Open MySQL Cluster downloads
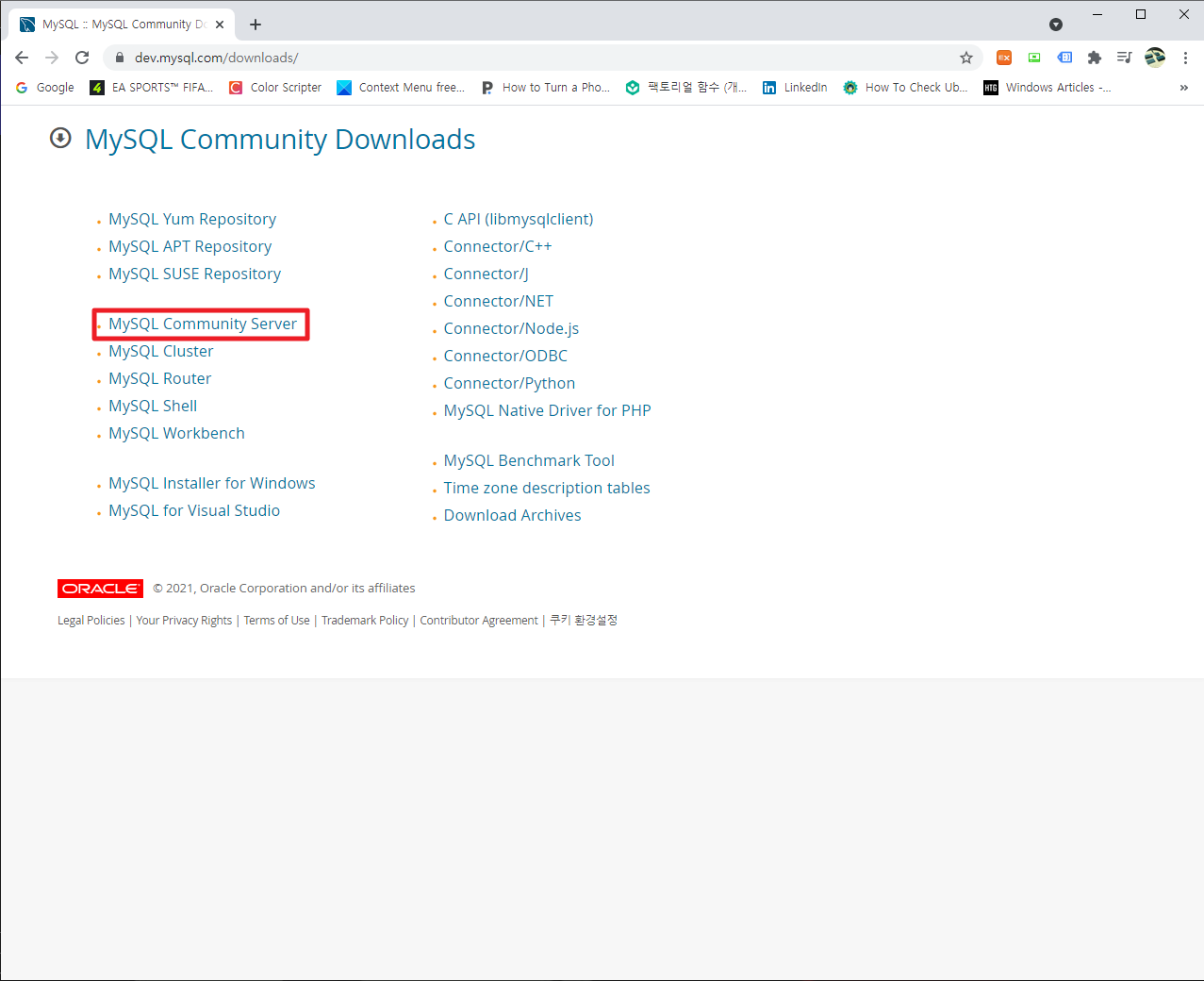 (161, 351)
